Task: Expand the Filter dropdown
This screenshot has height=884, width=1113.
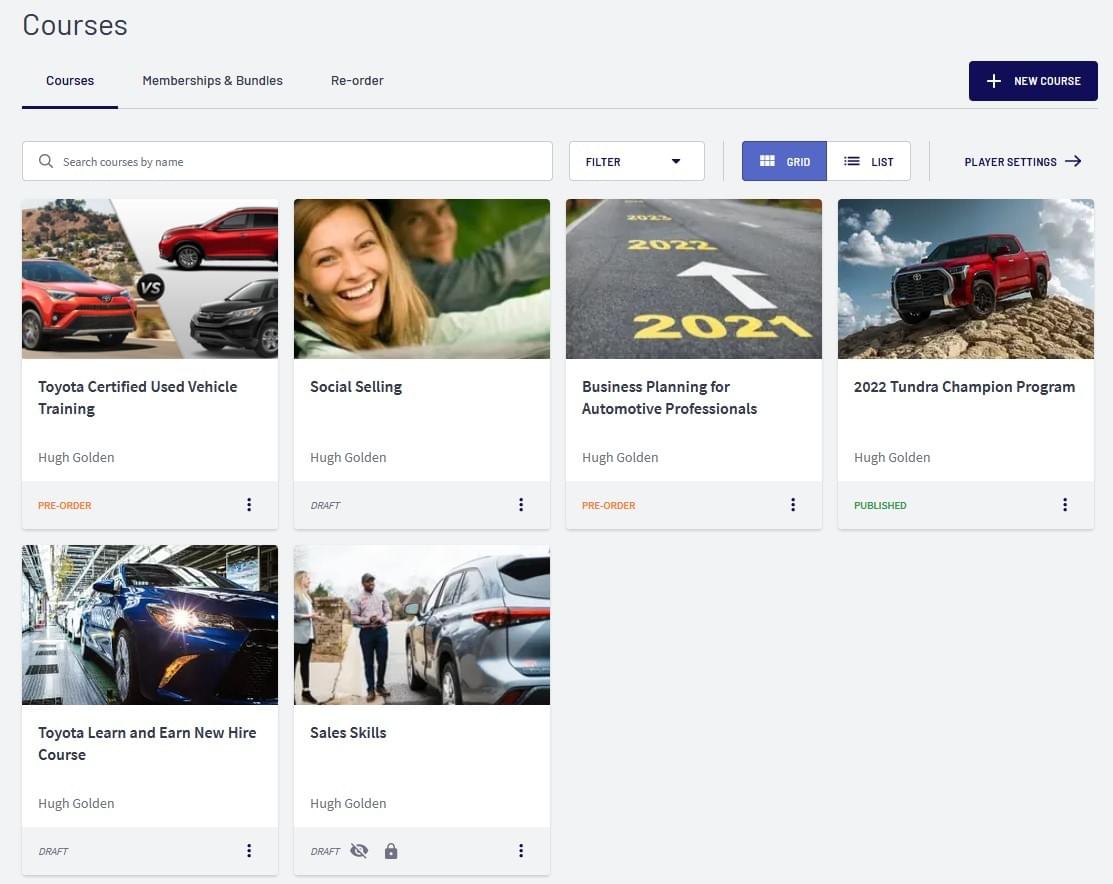Action: [x=636, y=161]
